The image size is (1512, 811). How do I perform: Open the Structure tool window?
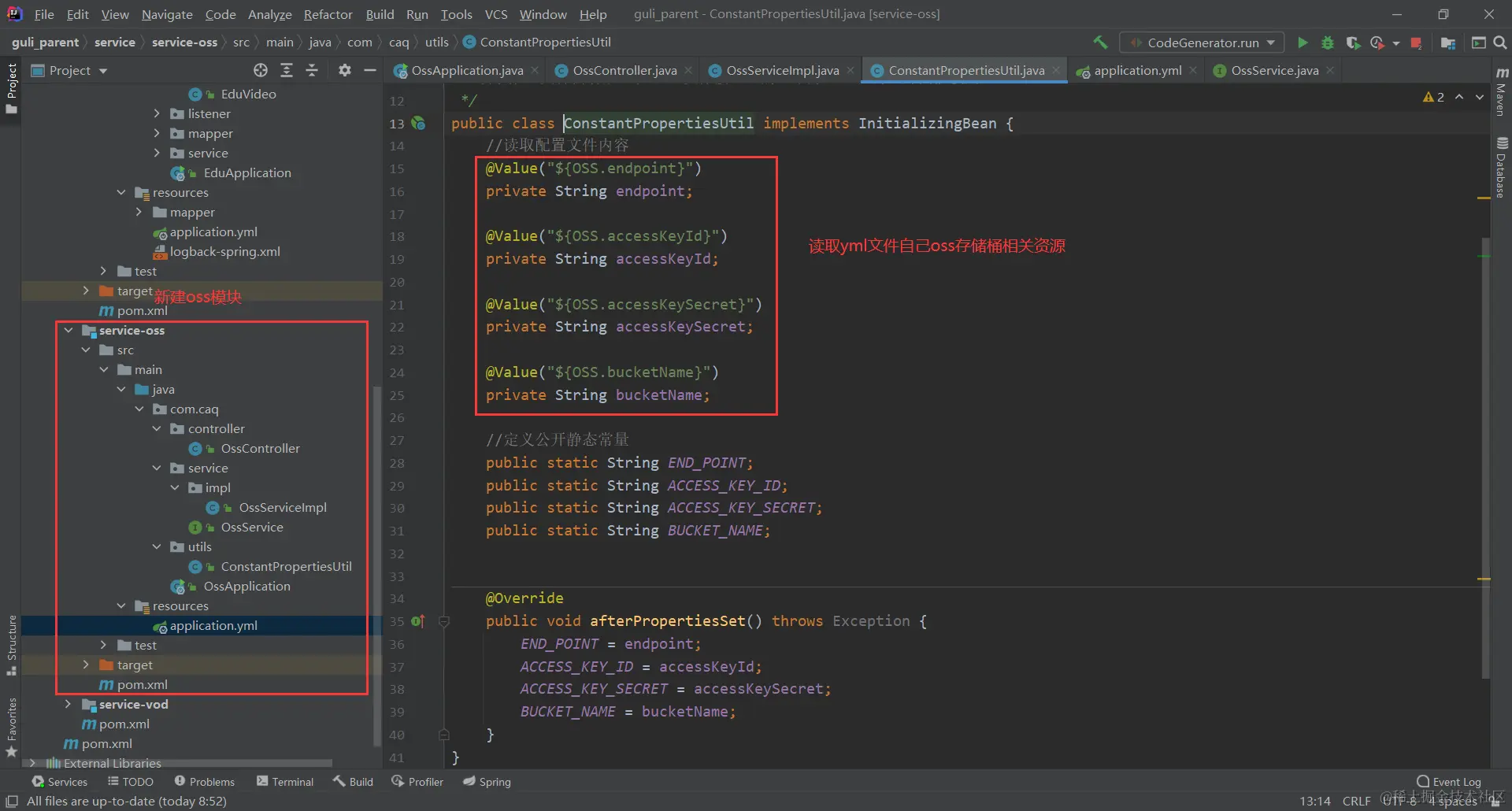[12, 646]
